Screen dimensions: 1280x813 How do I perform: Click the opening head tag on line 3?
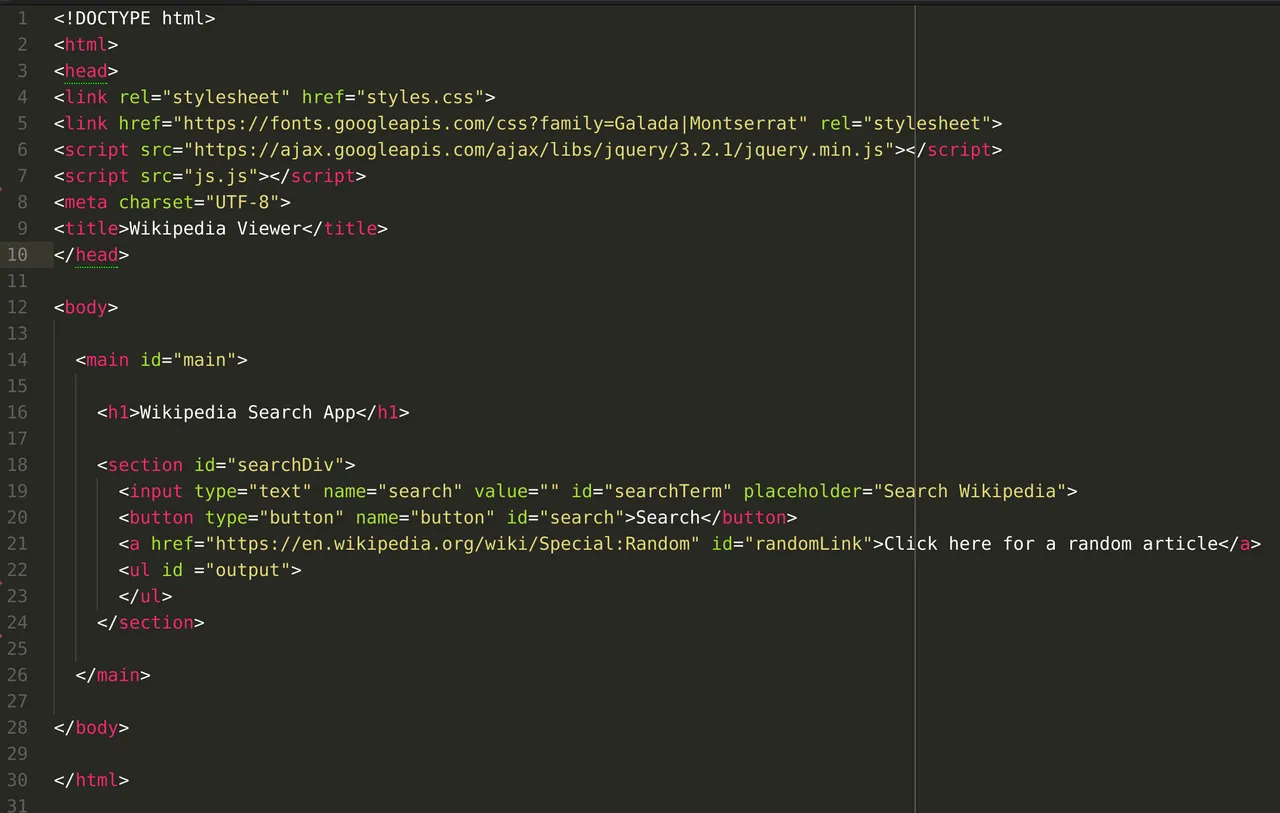[86, 71]
